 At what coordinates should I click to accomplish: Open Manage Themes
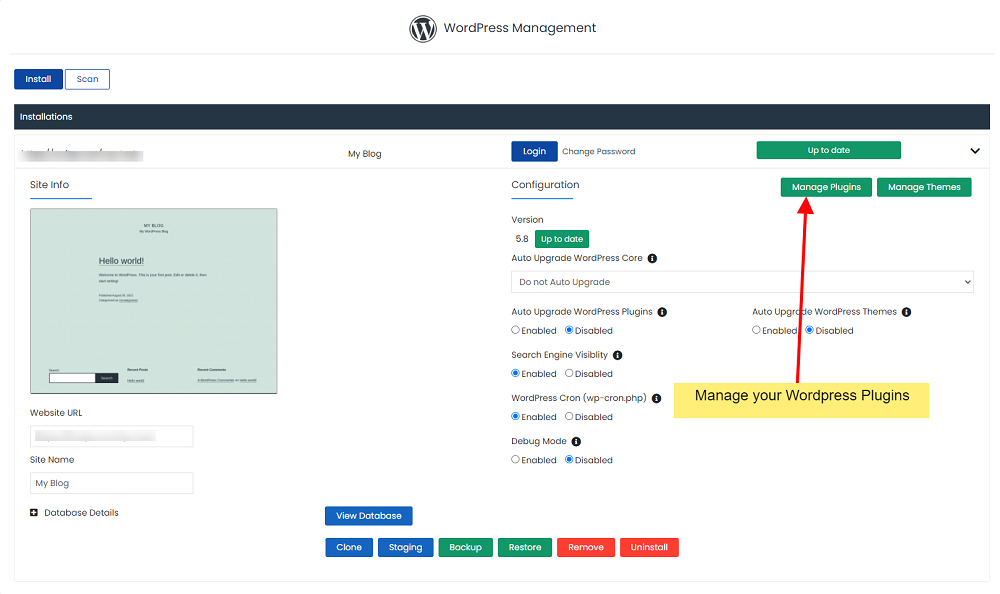tap(924, 187)
